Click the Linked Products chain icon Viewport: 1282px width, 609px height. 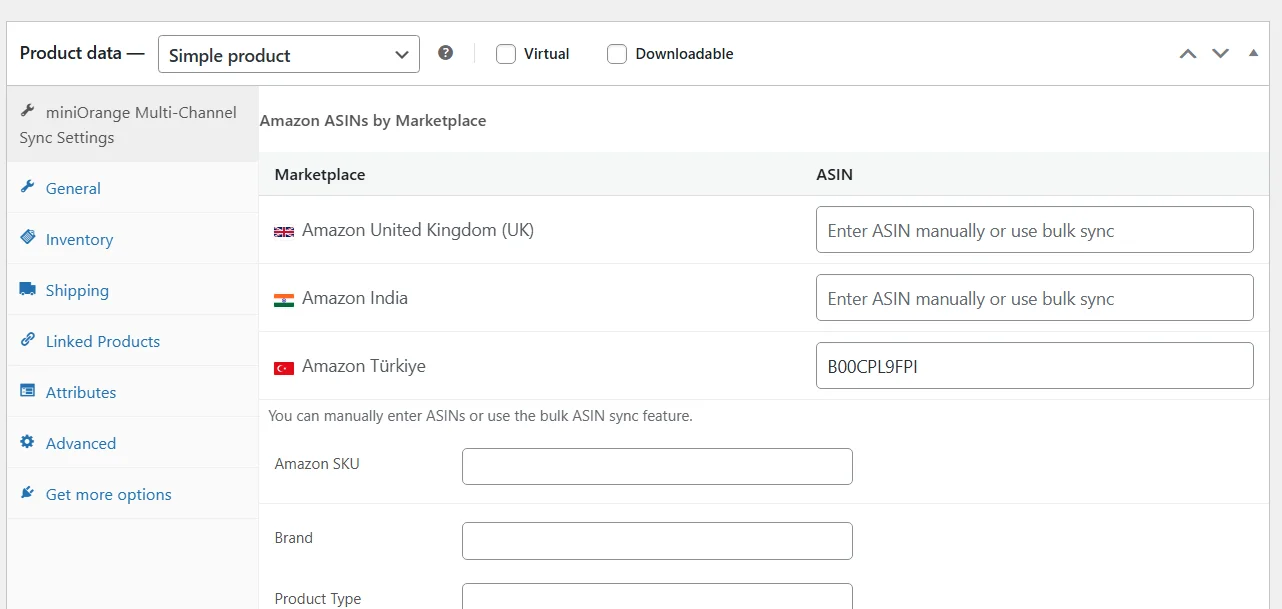point(28,340)
